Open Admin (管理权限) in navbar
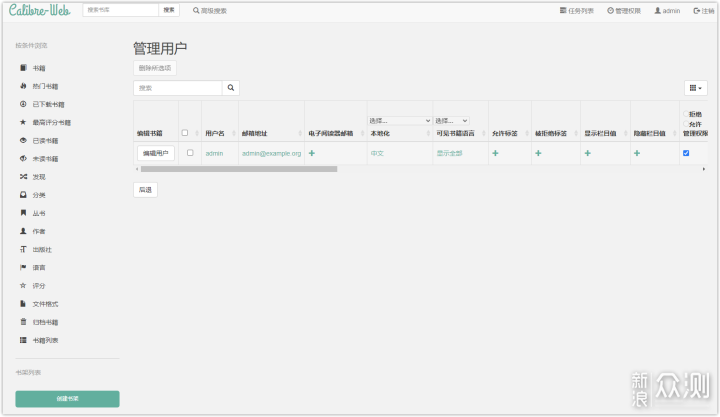The image size is (720, 417). [x=624, y=11]
